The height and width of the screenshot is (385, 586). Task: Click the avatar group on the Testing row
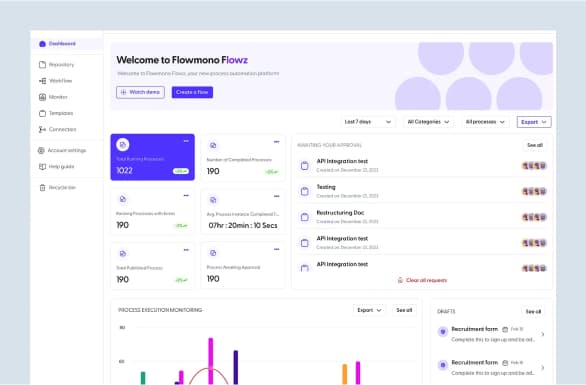pos(534,191)
